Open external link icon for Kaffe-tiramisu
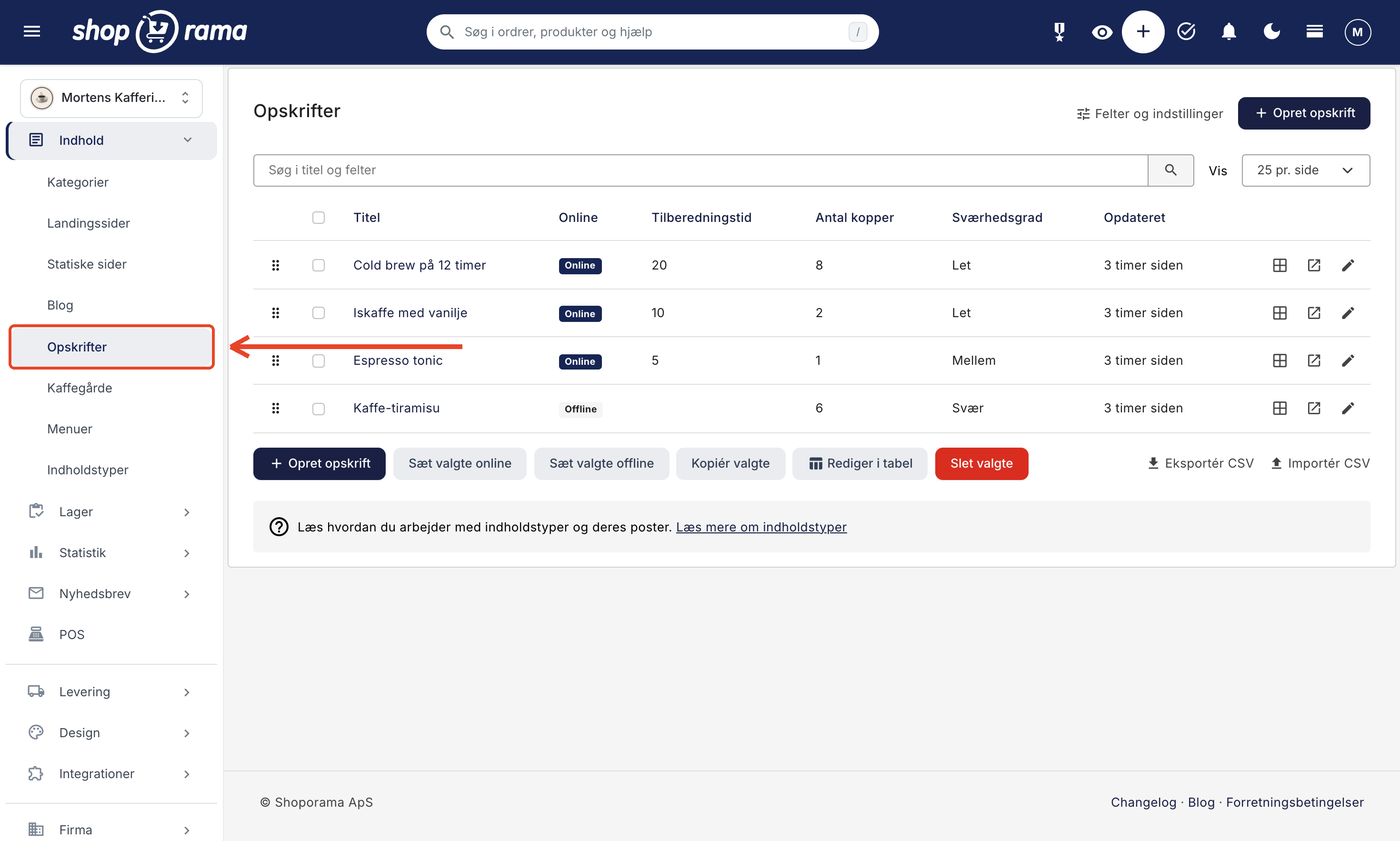1400x841 pixels. point(1314,408)
